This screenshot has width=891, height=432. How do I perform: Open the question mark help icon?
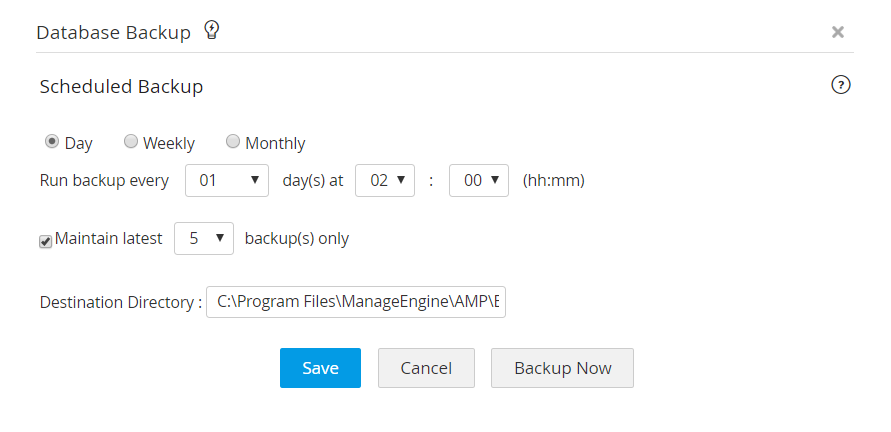point(841,85)
